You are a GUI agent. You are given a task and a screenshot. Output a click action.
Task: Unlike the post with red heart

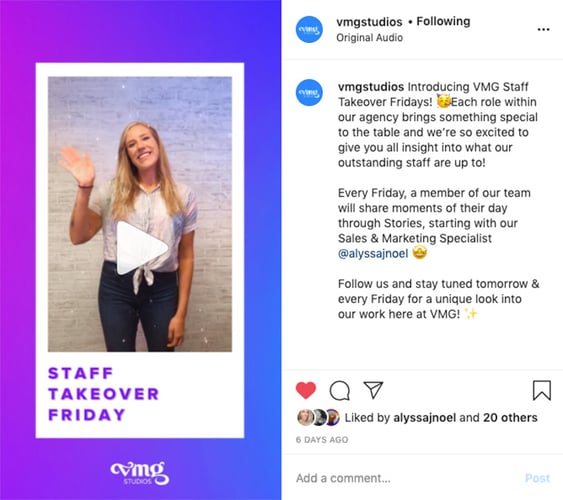click(306, 390)
